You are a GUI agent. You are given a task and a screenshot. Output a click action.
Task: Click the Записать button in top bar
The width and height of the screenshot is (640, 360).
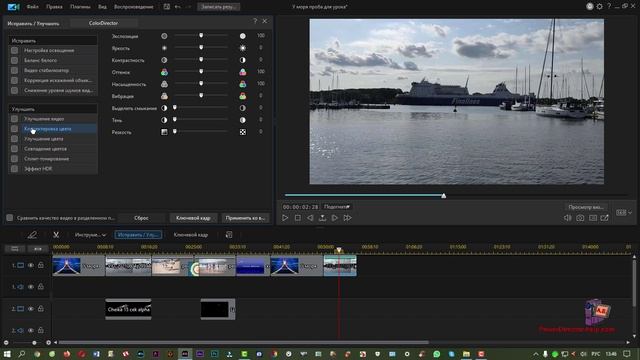(x=218, y=7)
